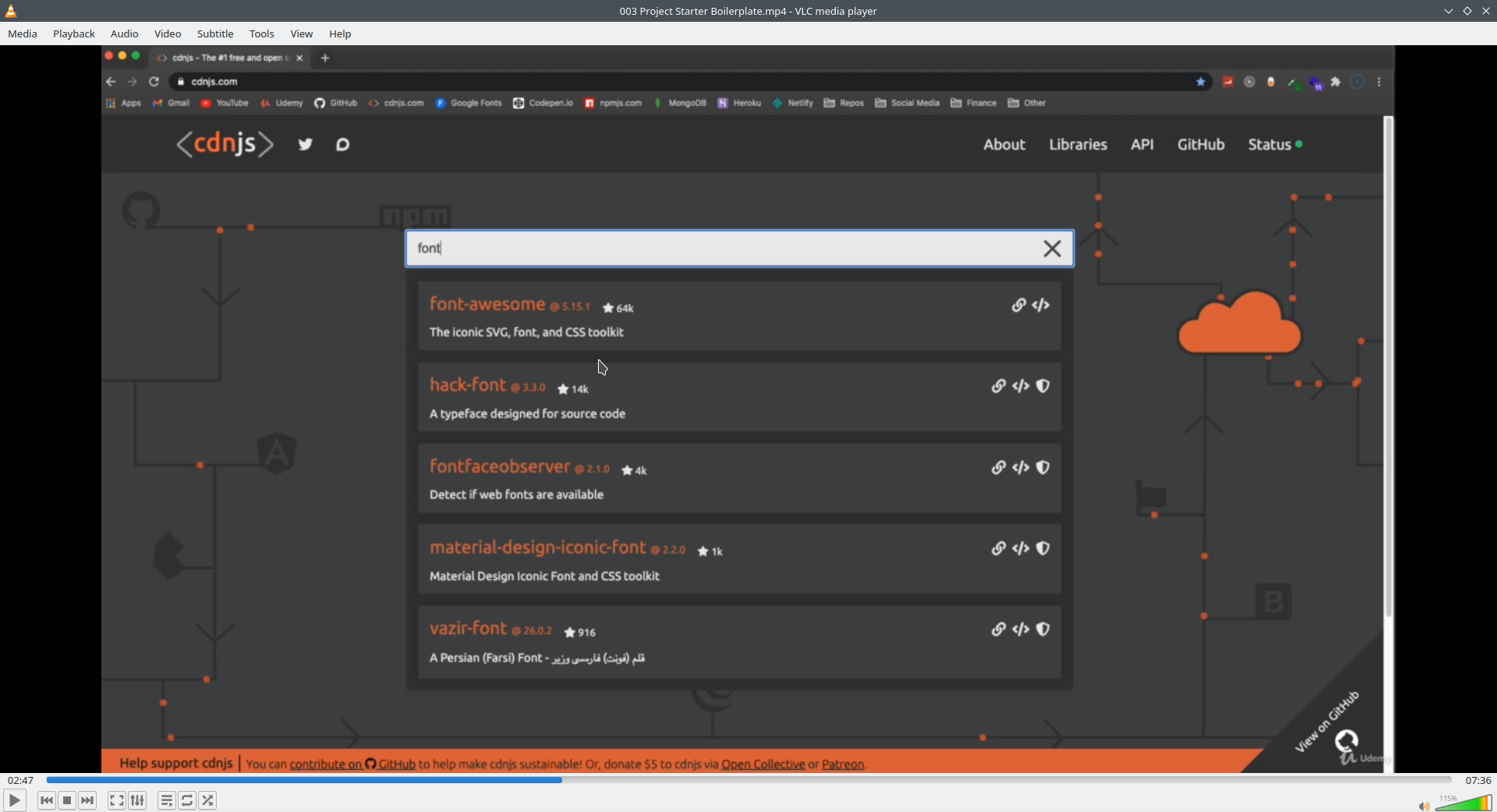Click the web page vertical scrollbar
The height and width of the screenshot is (812, 1497).
point(1388,366)
